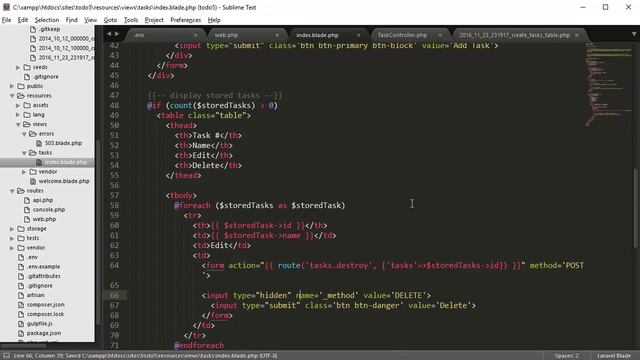The image size is (640, 360).
Task: Expand the tests folder
Action: coord(12,238)
